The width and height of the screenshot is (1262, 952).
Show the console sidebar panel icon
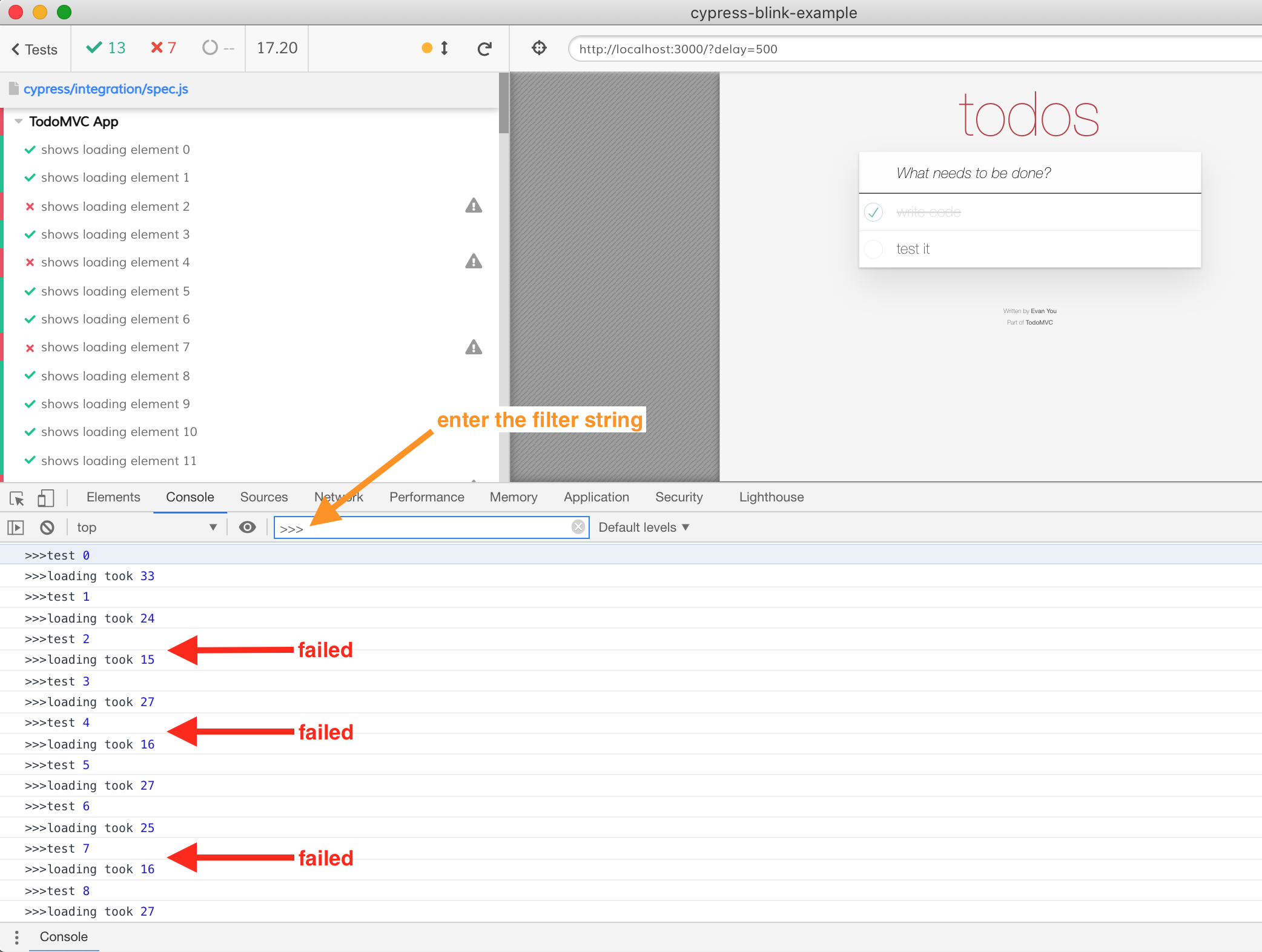tap(16, 527)
